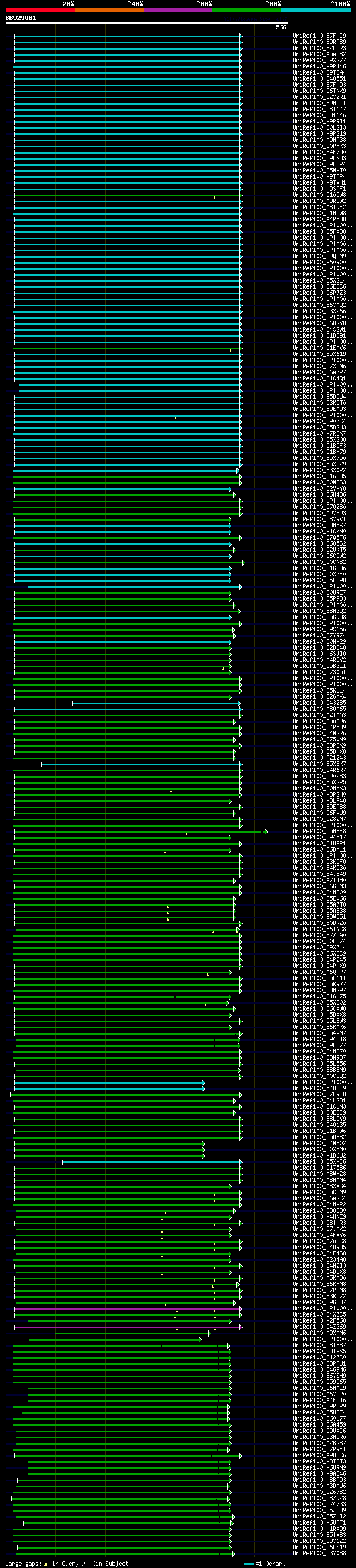Select hit label UniRef100_A8PGH0
Screen dimensions: 356x1568
point(319,794)
